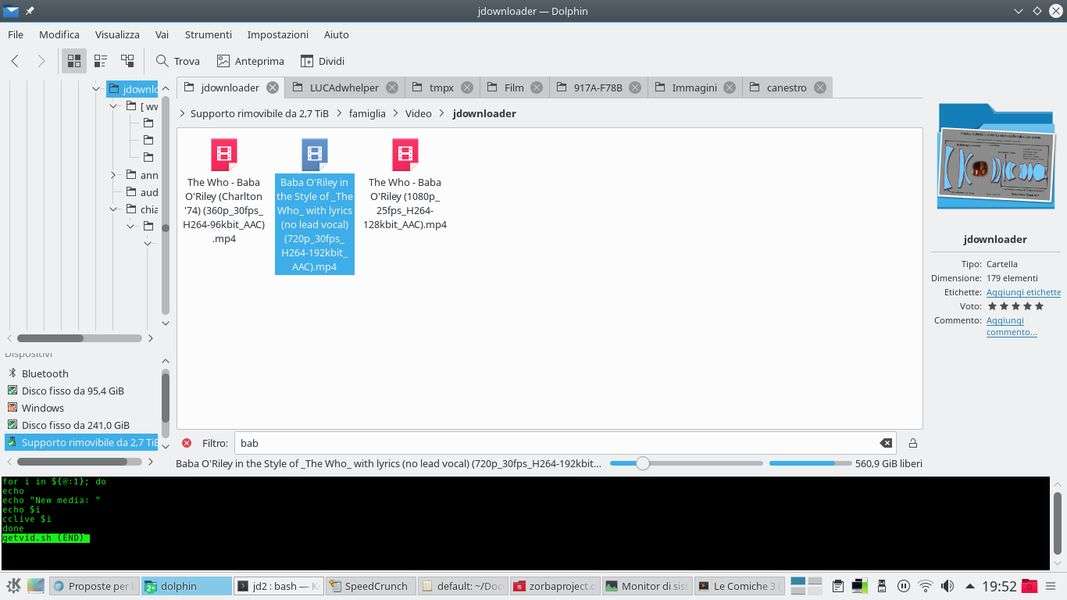
Task: Close the Immagini tab
Action: coord(729,88)
